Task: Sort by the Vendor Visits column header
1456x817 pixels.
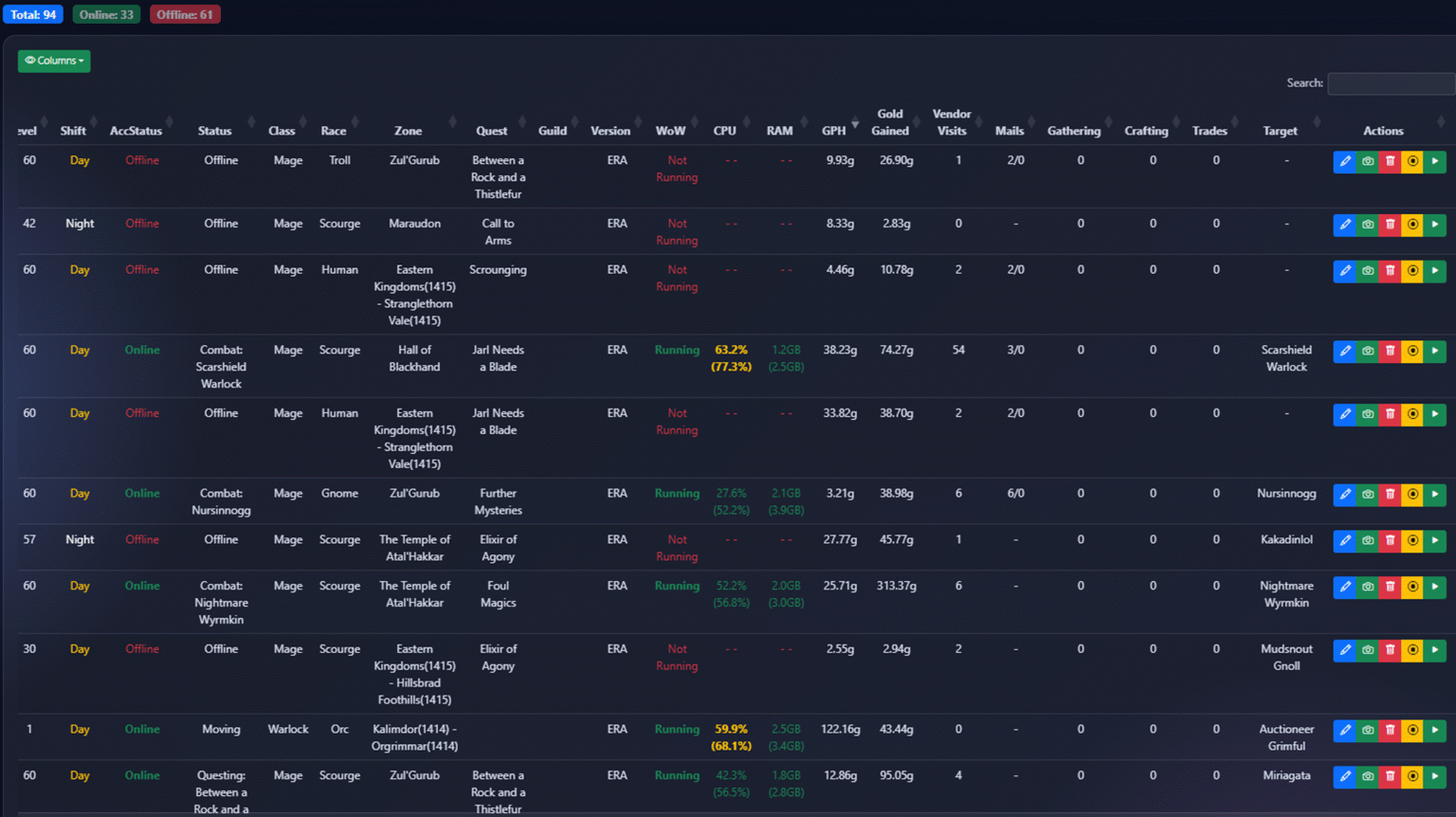Action: coord(952,122)
